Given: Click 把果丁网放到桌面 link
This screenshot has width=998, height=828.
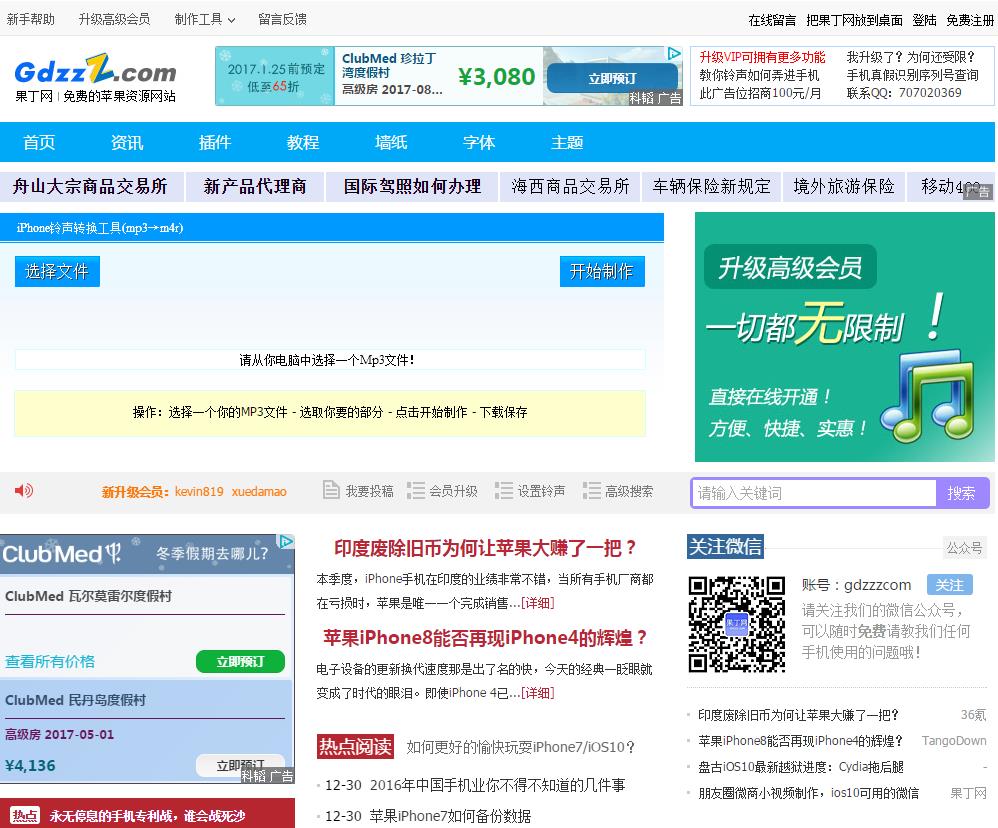Looking at the screenshot, I should pyautogui.click(x=854, y=20).
